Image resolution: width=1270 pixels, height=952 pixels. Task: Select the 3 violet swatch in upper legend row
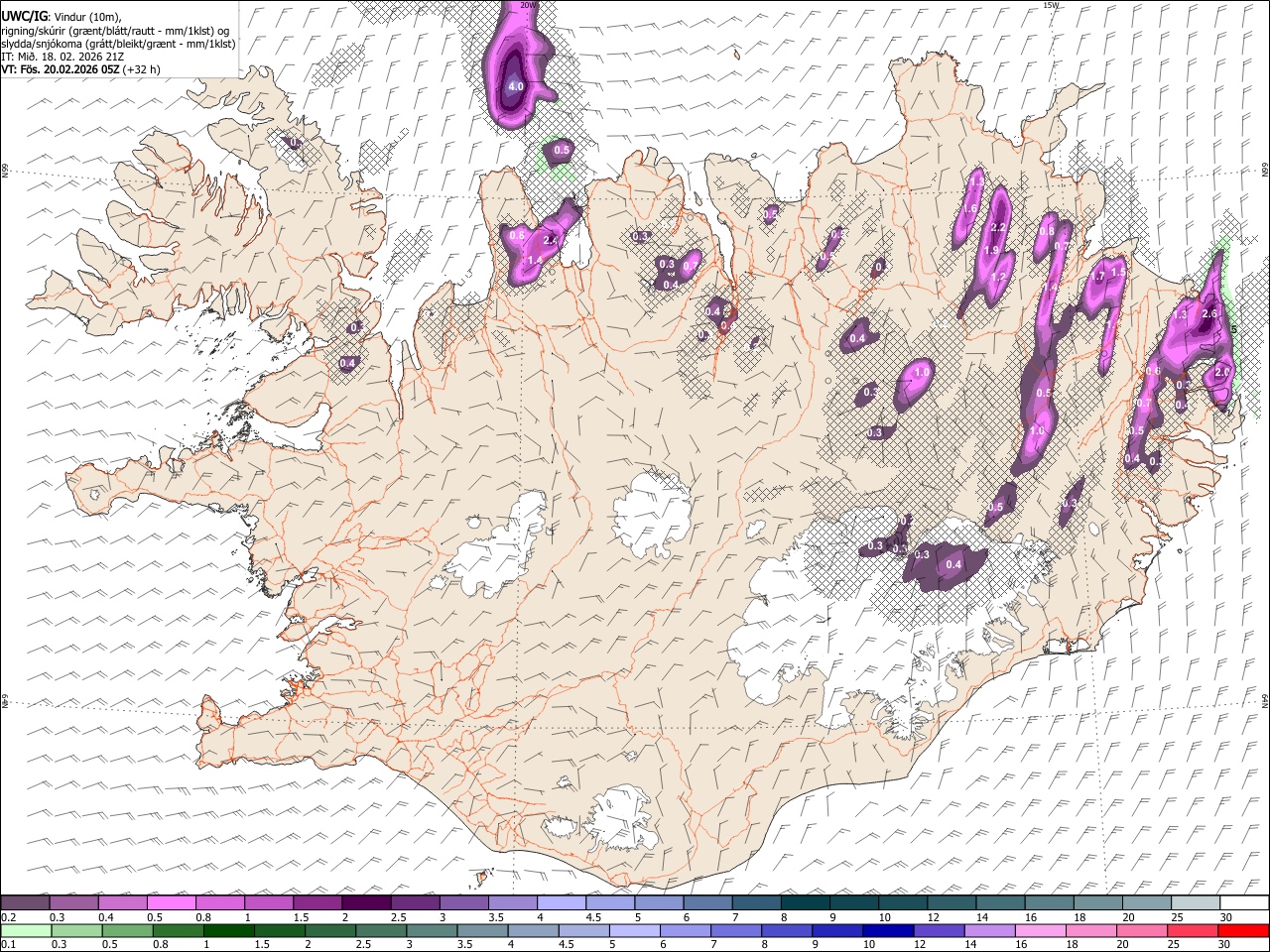click(462, 903)
